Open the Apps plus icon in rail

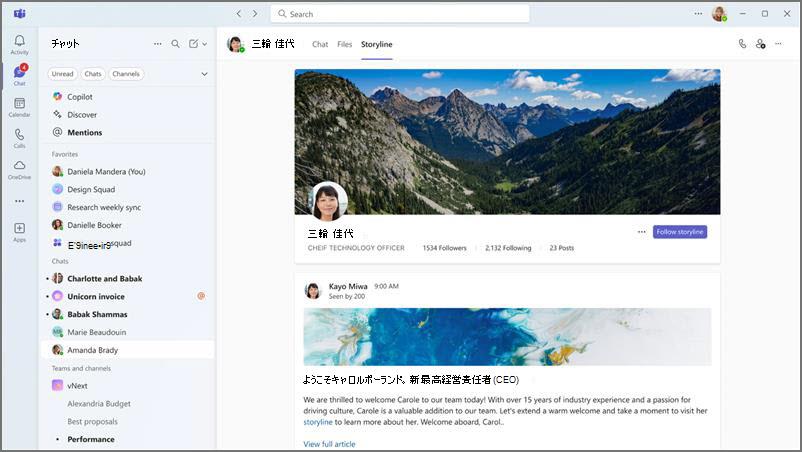pyautogui.click(x=19, y=232)
